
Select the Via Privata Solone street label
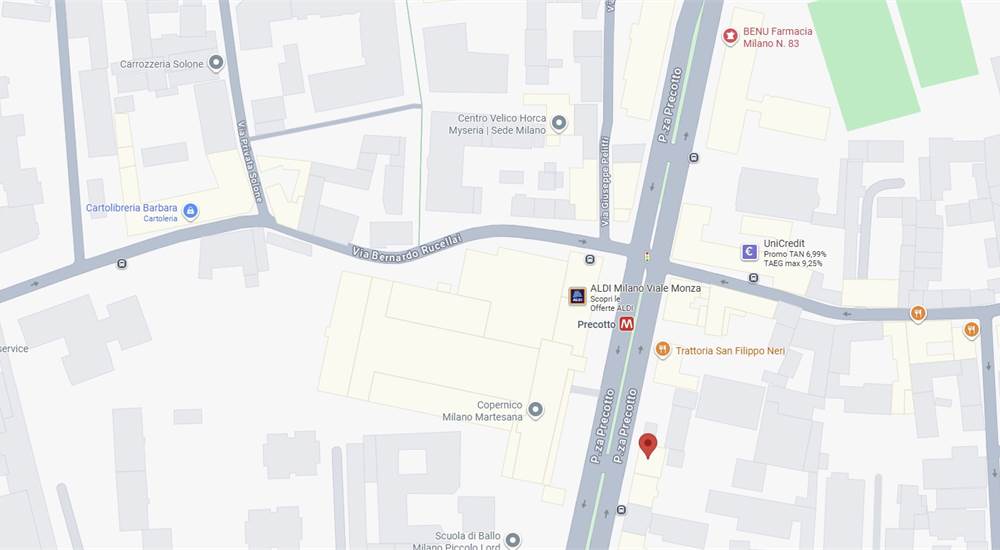tap(251, 162)
